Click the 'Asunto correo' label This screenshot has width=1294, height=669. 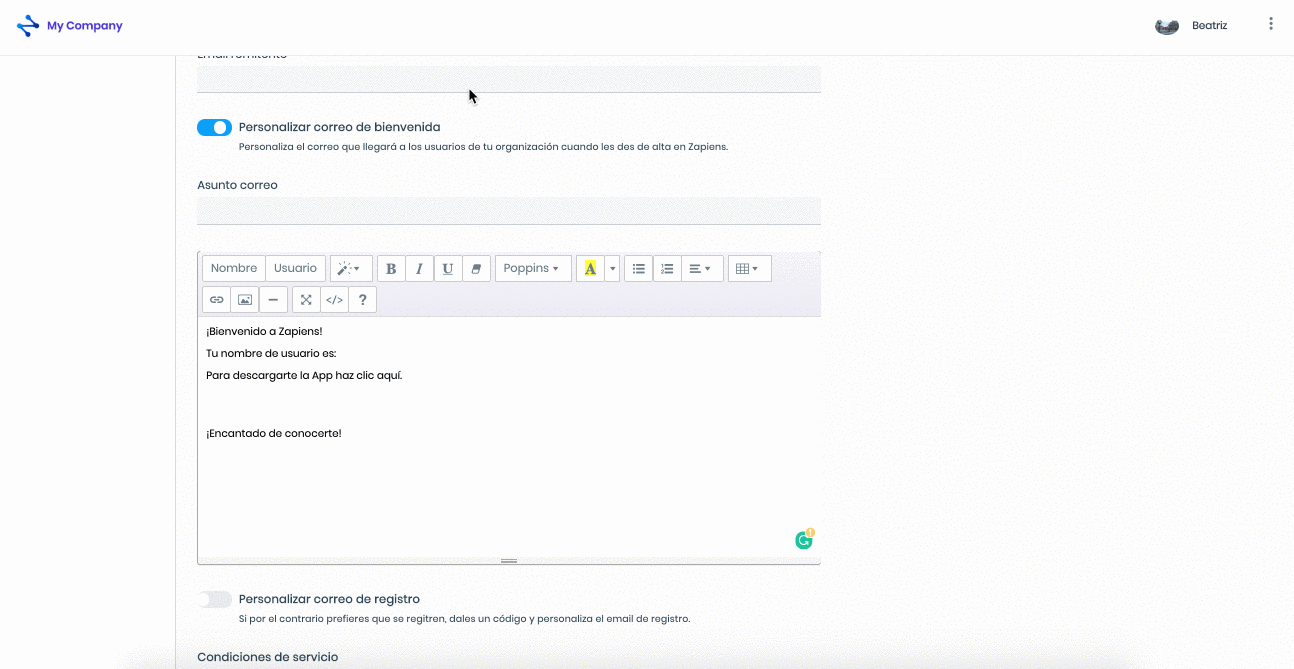(237, 185)
